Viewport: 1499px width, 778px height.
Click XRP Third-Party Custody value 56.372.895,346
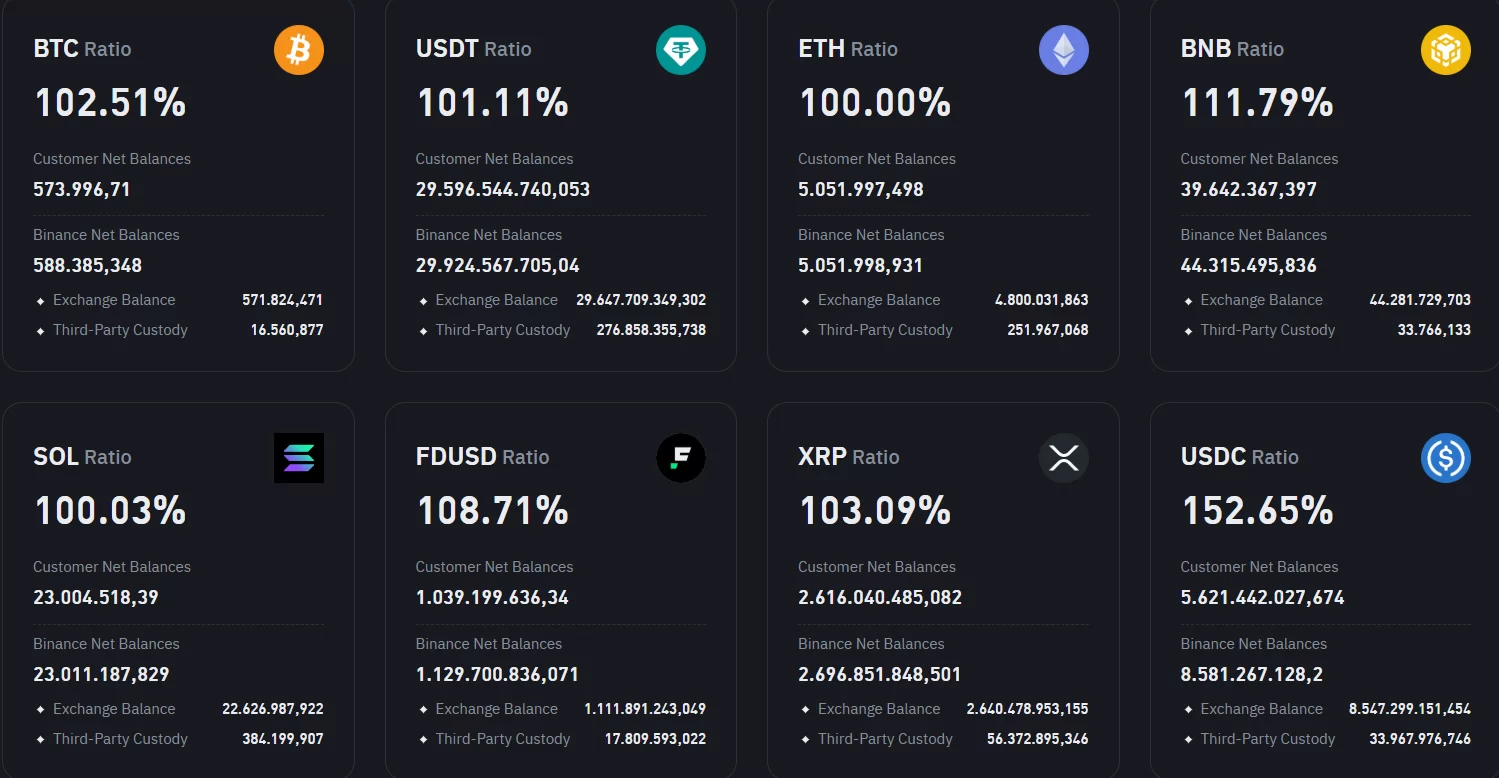(x=1027, y=739)
